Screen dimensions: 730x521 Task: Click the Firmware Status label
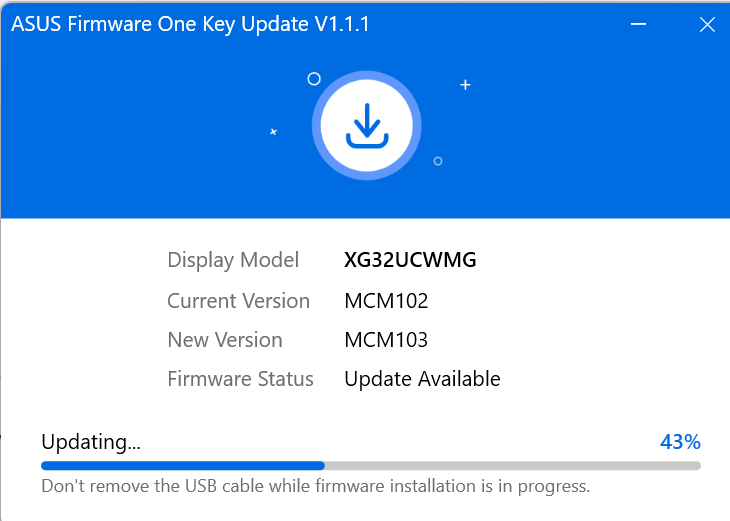(x=240, y=379)
